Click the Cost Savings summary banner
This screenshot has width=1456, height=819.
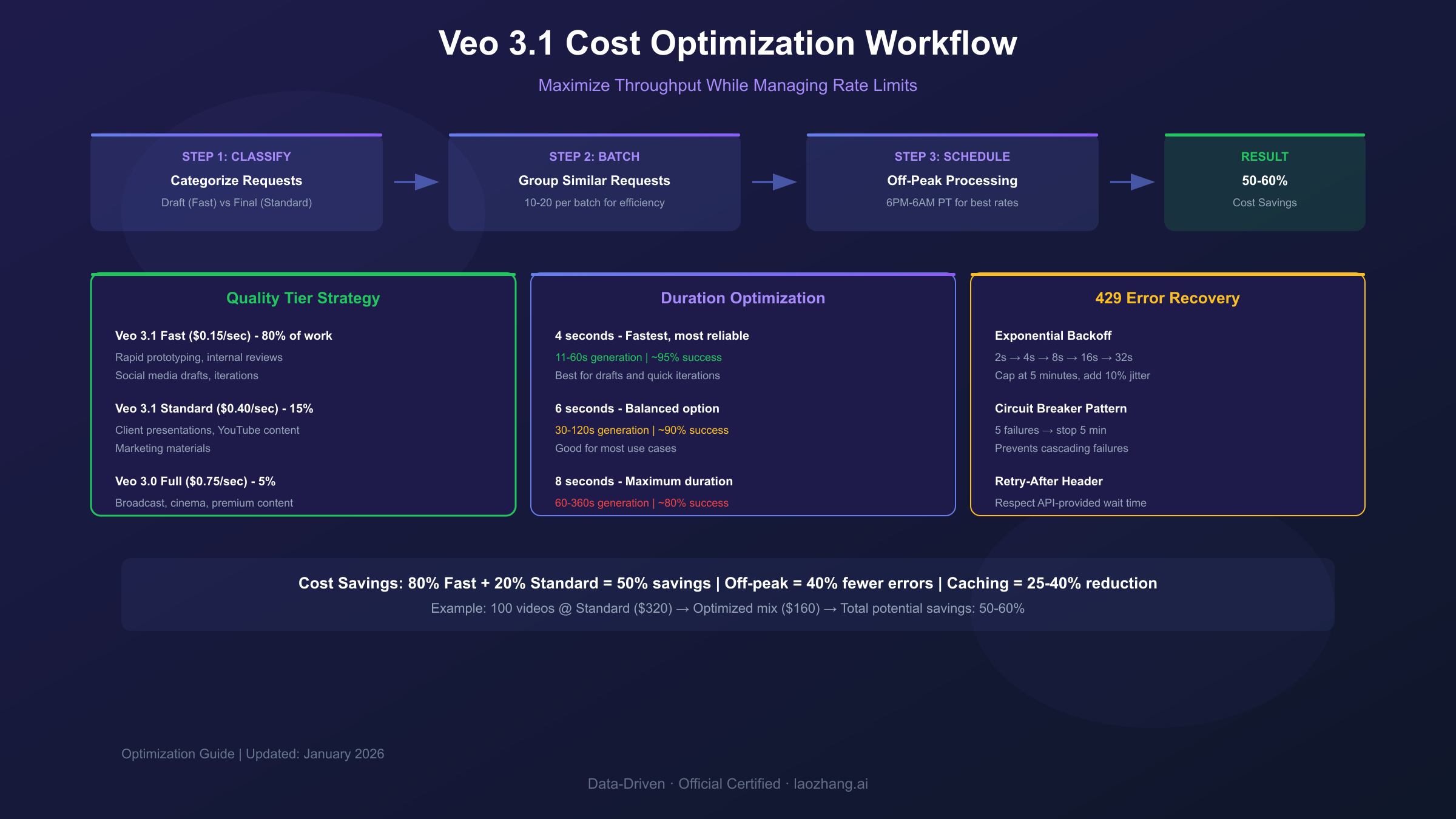click(727, 583)
